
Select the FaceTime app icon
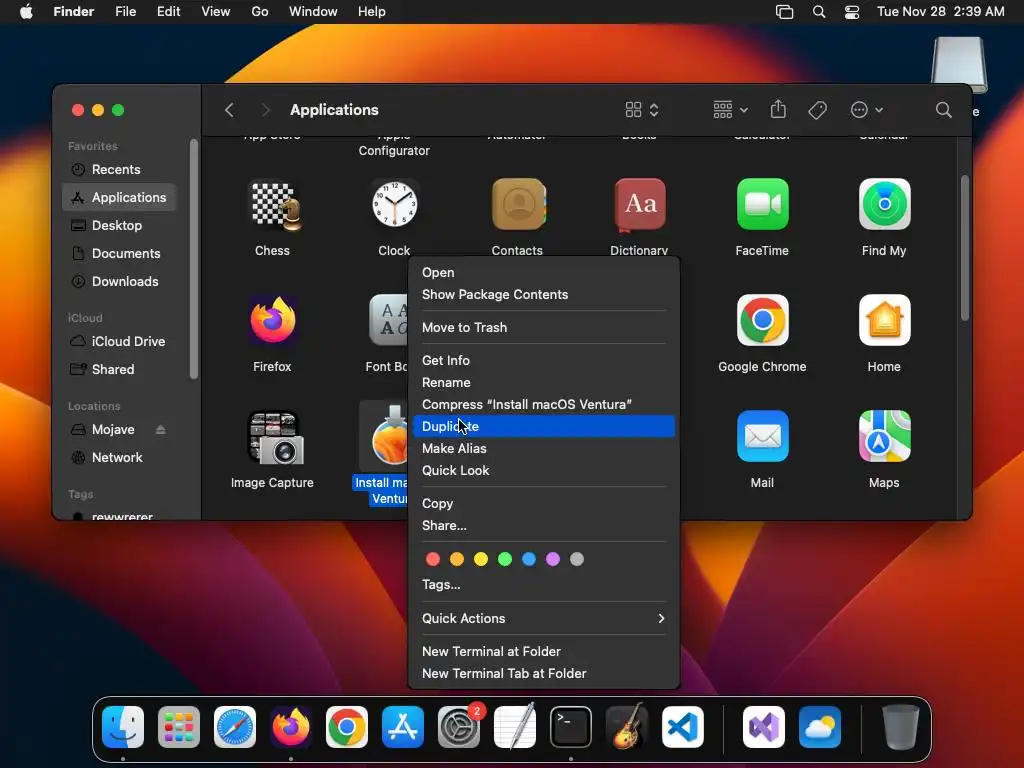(762, 204)
